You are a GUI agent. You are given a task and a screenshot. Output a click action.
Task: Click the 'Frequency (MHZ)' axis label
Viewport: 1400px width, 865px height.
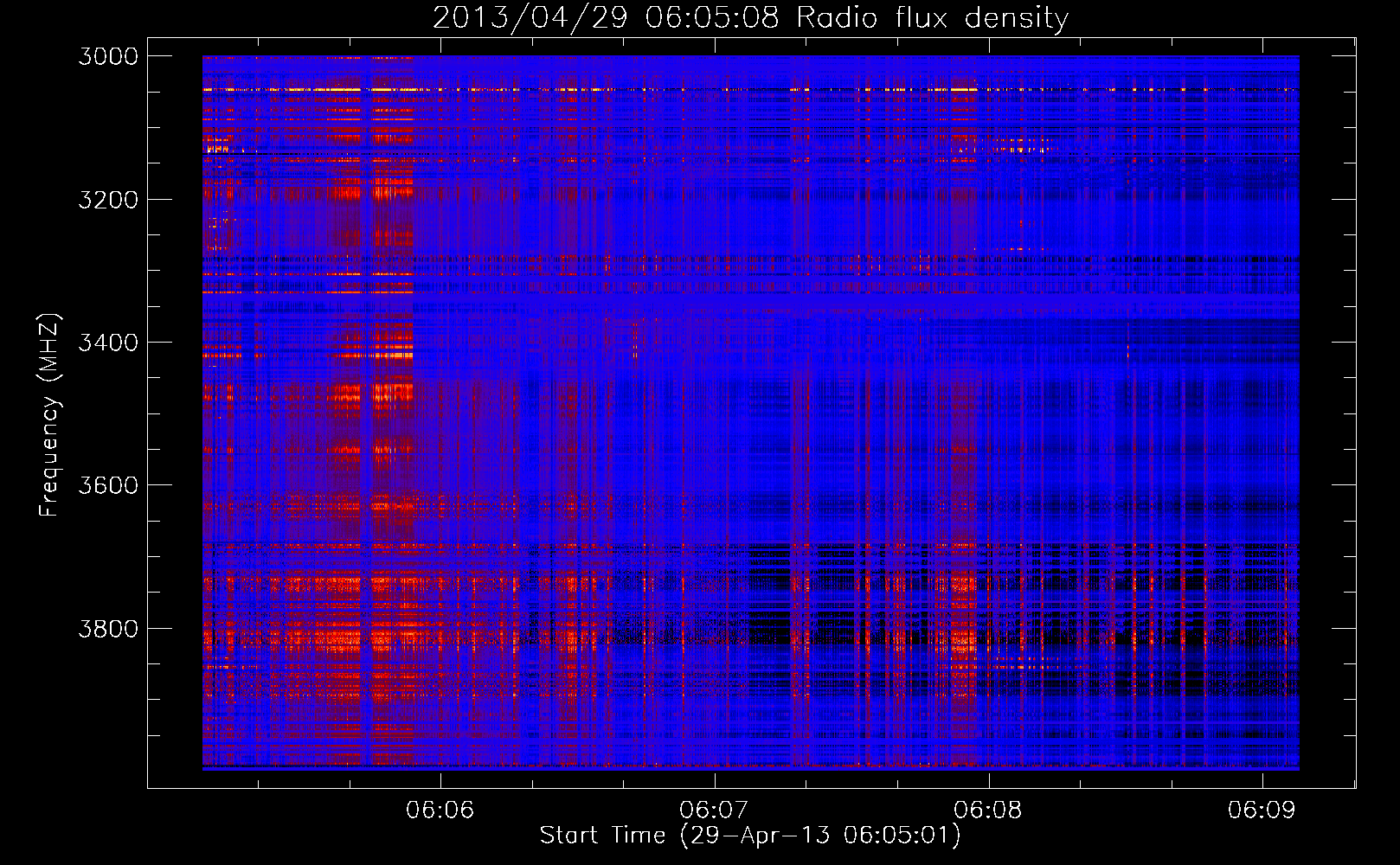pos(49,415)
